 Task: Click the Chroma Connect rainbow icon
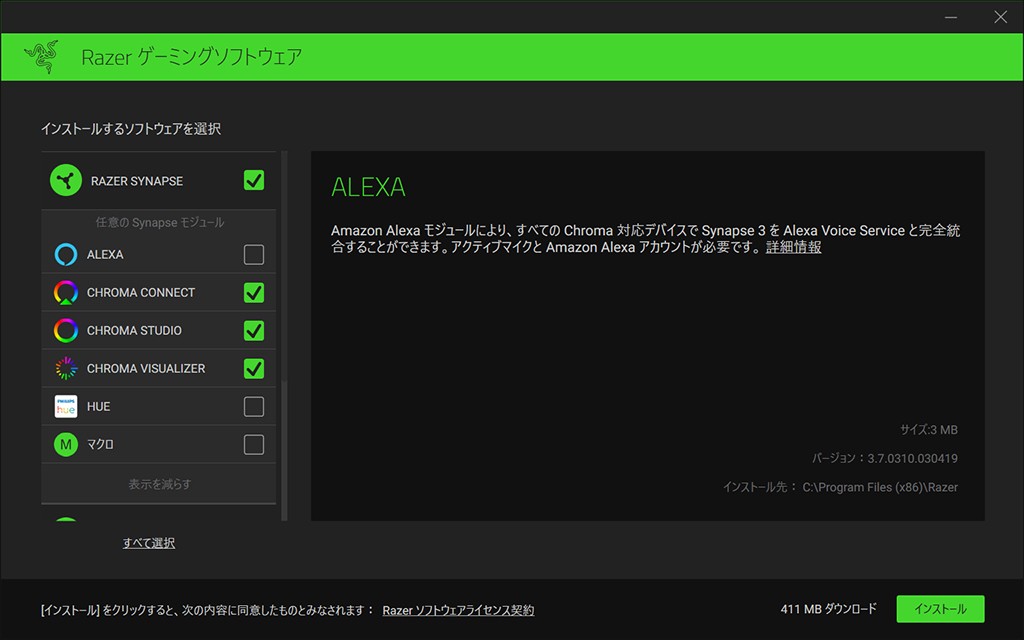click(66, 293)
